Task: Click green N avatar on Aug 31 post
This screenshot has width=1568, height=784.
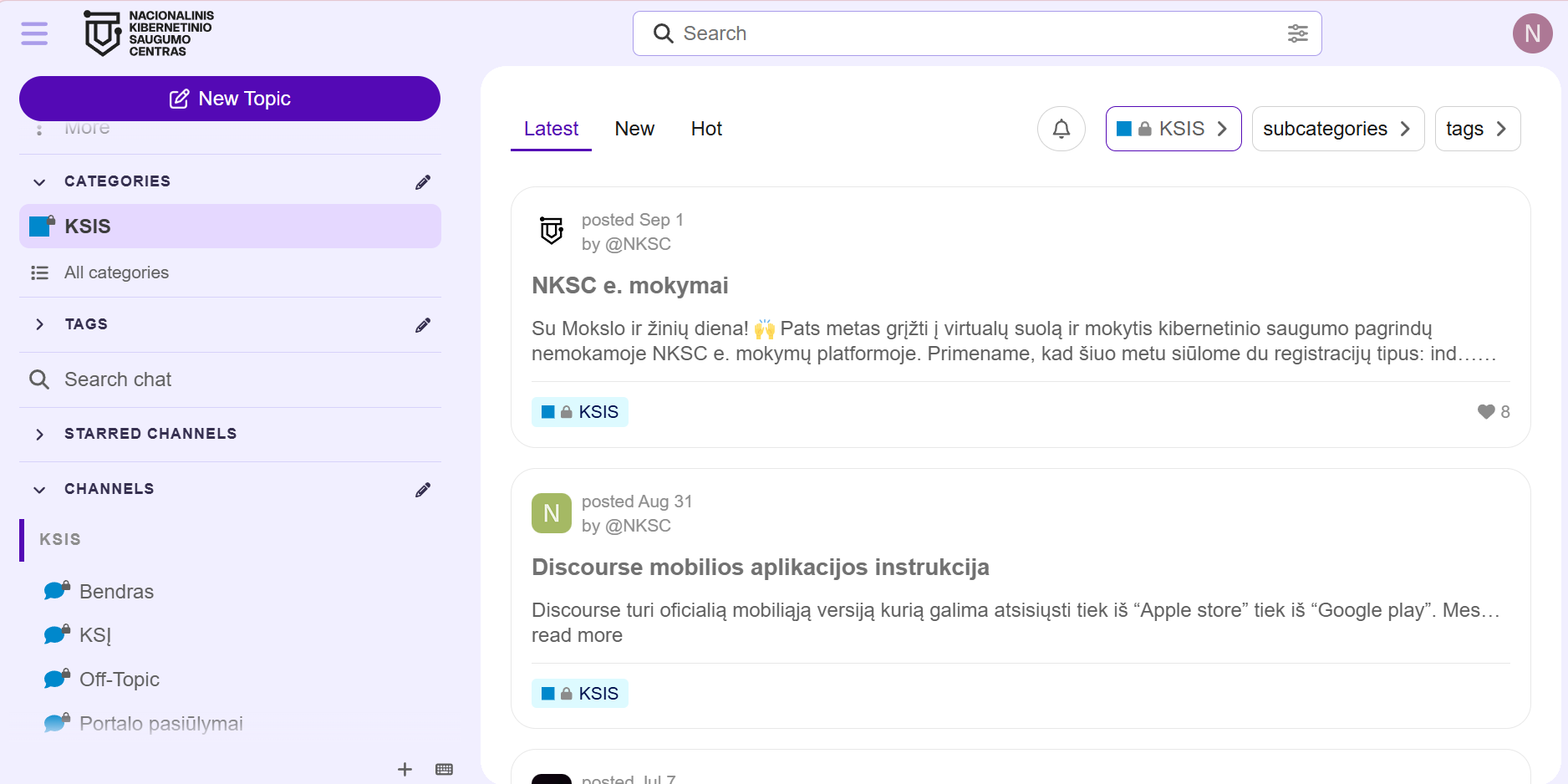Action: pos(552,513)
